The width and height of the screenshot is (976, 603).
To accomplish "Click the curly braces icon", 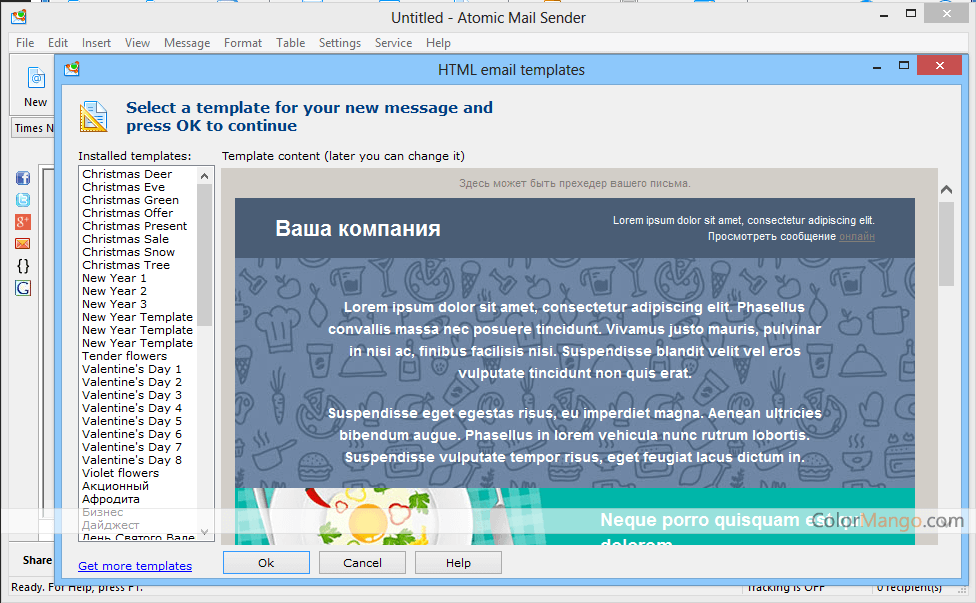I will [x=23, y=266].
